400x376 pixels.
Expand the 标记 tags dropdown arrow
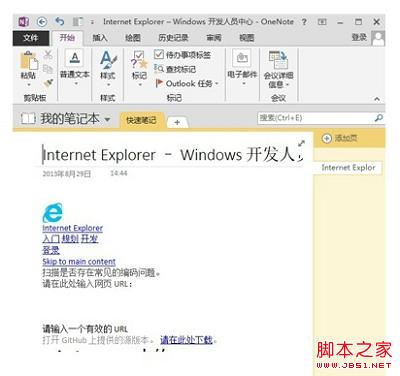(x=140, y=85)
